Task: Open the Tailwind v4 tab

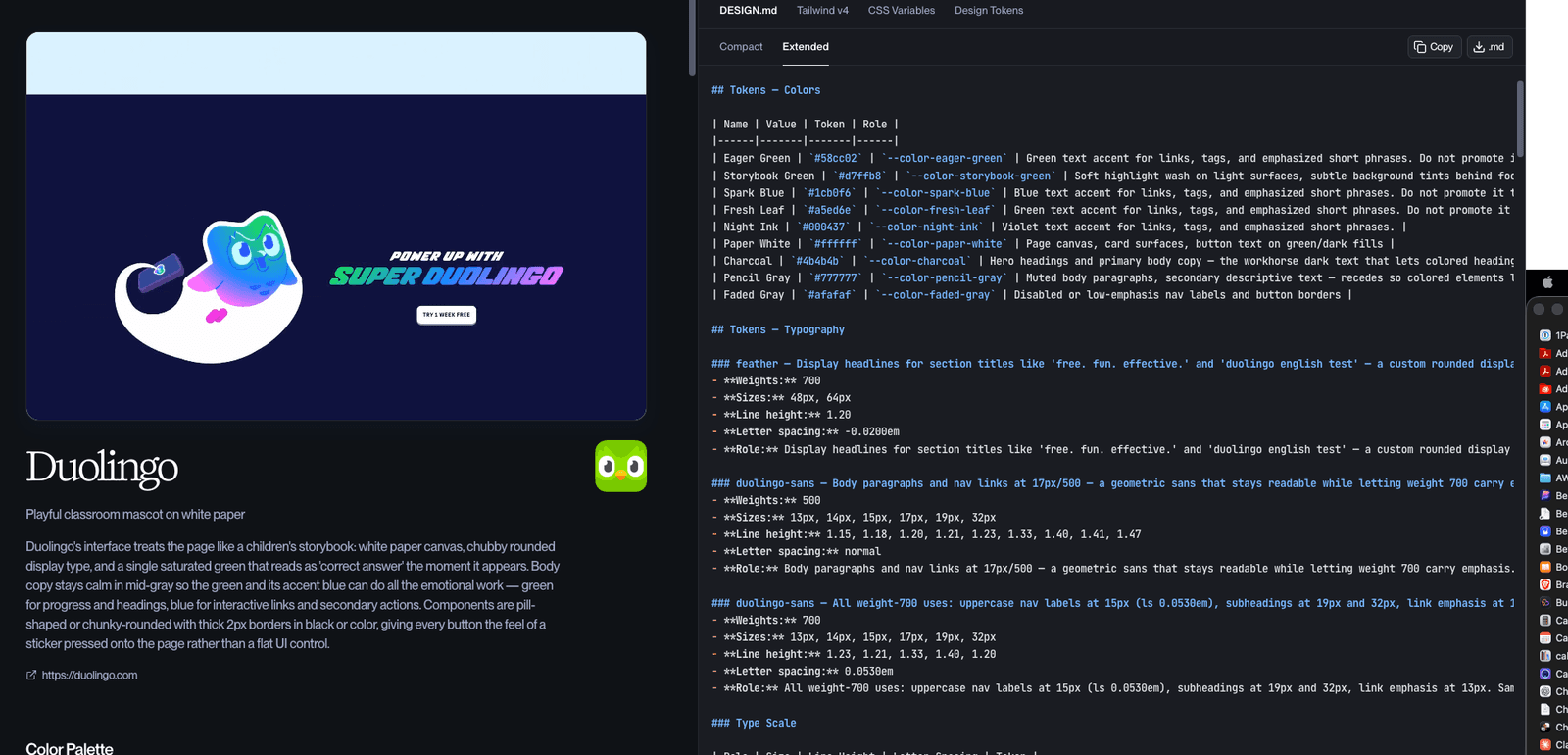Action: (x=822, y=10)
